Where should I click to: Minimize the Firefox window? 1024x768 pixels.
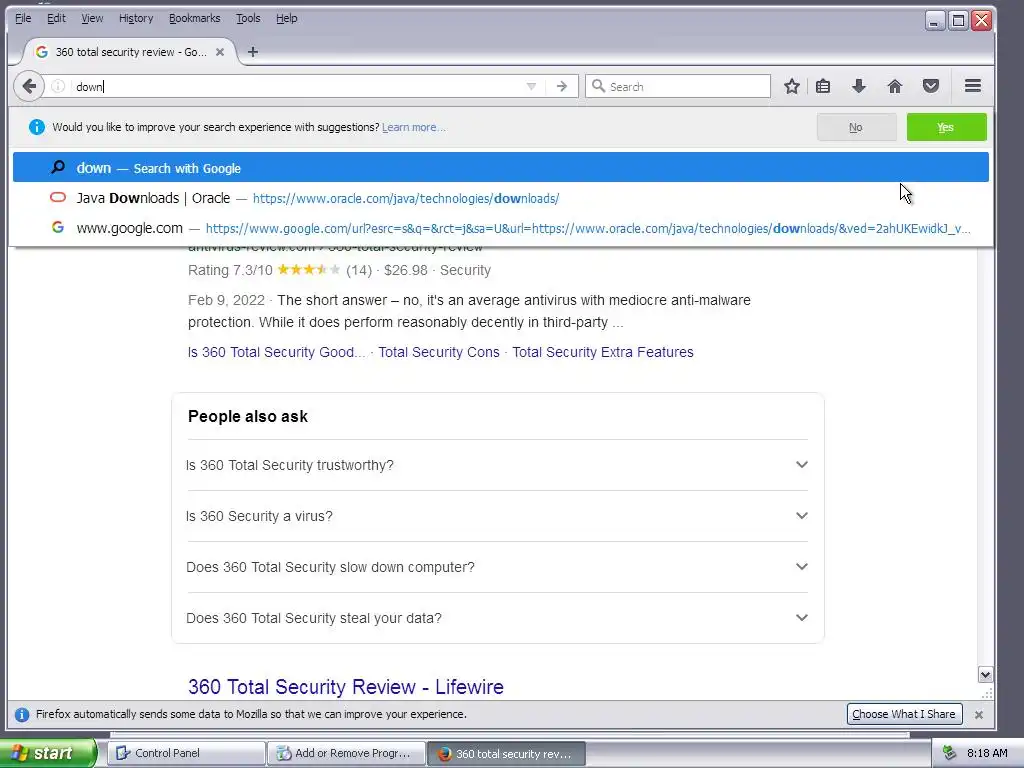935,21
